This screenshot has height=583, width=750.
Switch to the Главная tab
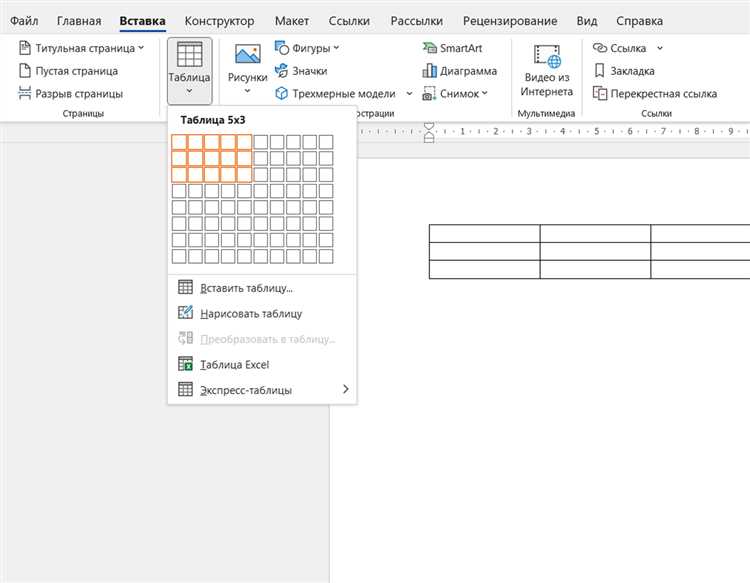(79, 20)
